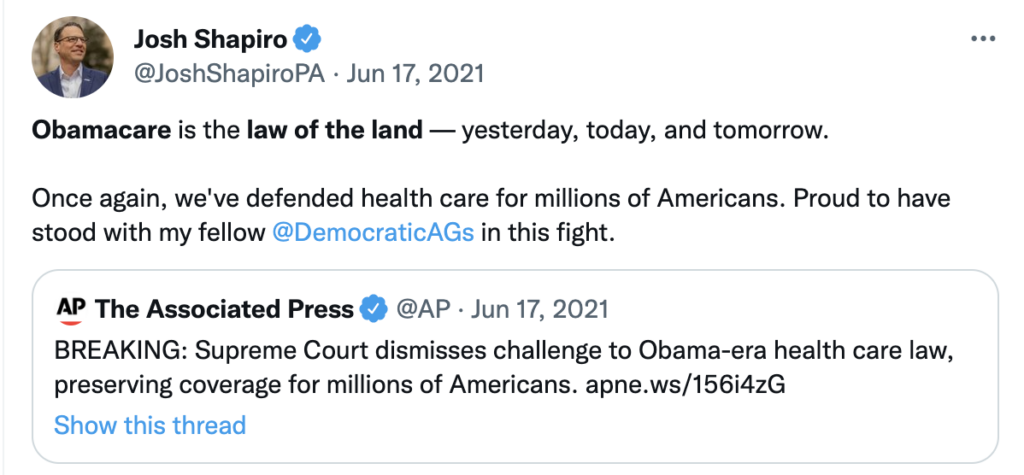The image size is (1024, 475).
Task: Click Josh Shapiro's profile avatar photo
Action: coord(72,58)
